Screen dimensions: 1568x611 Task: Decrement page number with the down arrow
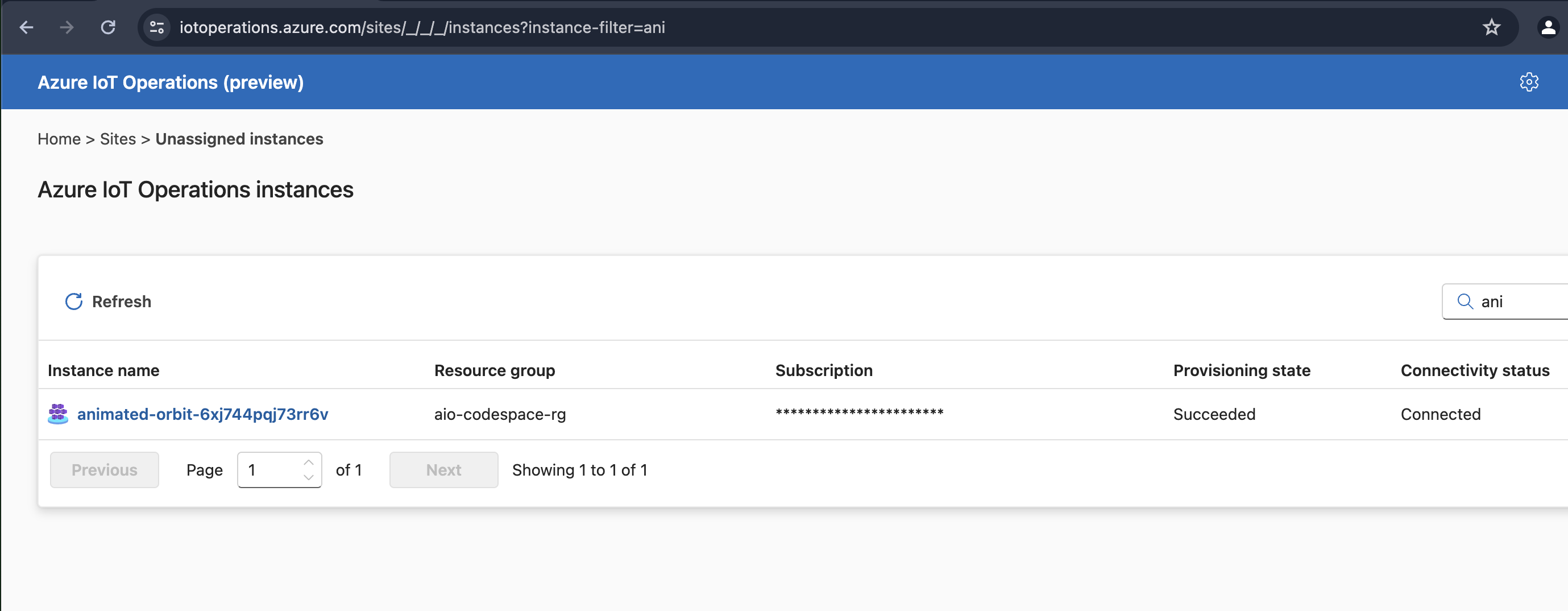(309, 478)
